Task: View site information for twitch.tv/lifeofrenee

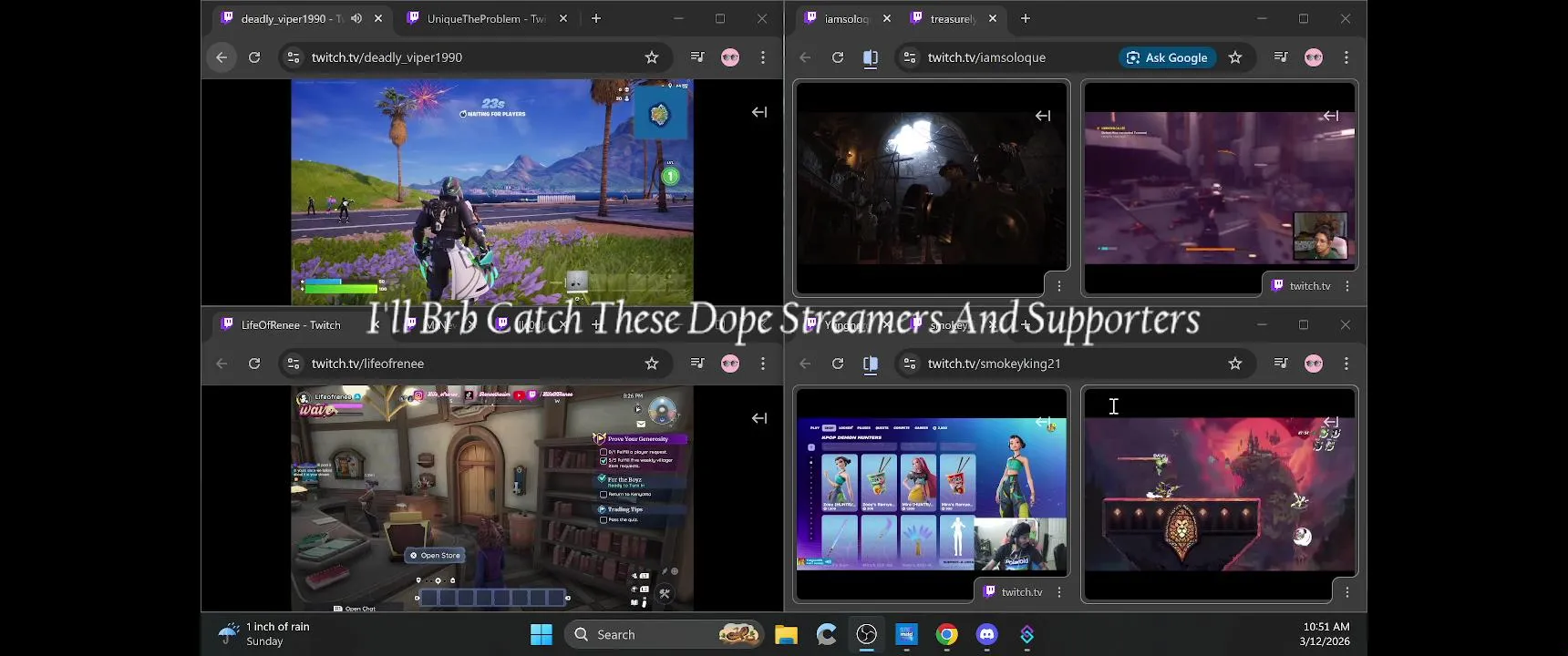Action: click(293, 364)
